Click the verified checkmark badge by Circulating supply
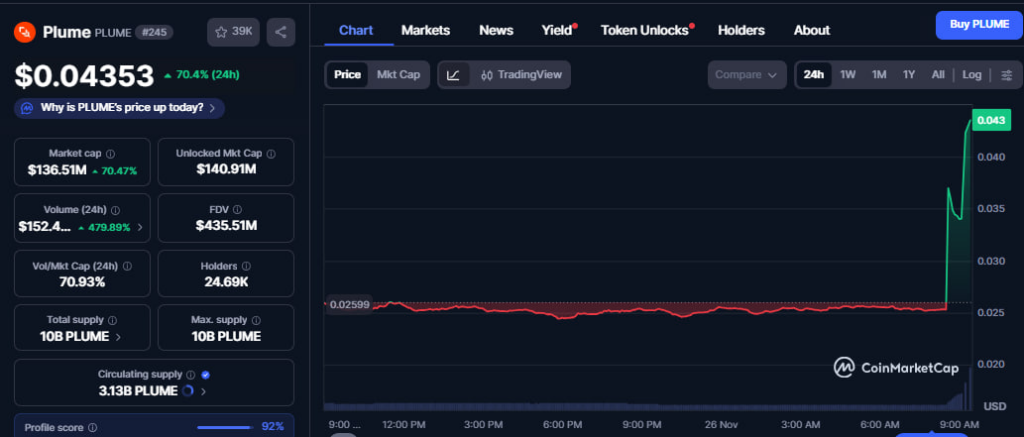The width and height of the screenshot is (1024, 437). pyautogui.click(x=206, y=375)
